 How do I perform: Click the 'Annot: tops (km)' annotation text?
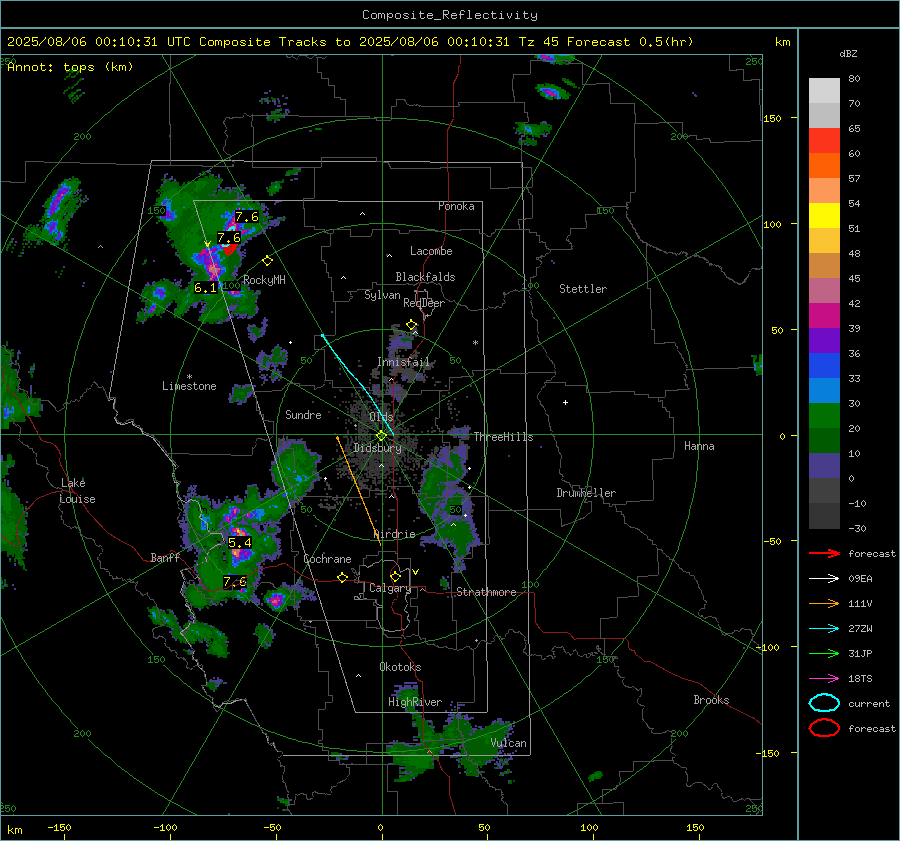[70, 67]
